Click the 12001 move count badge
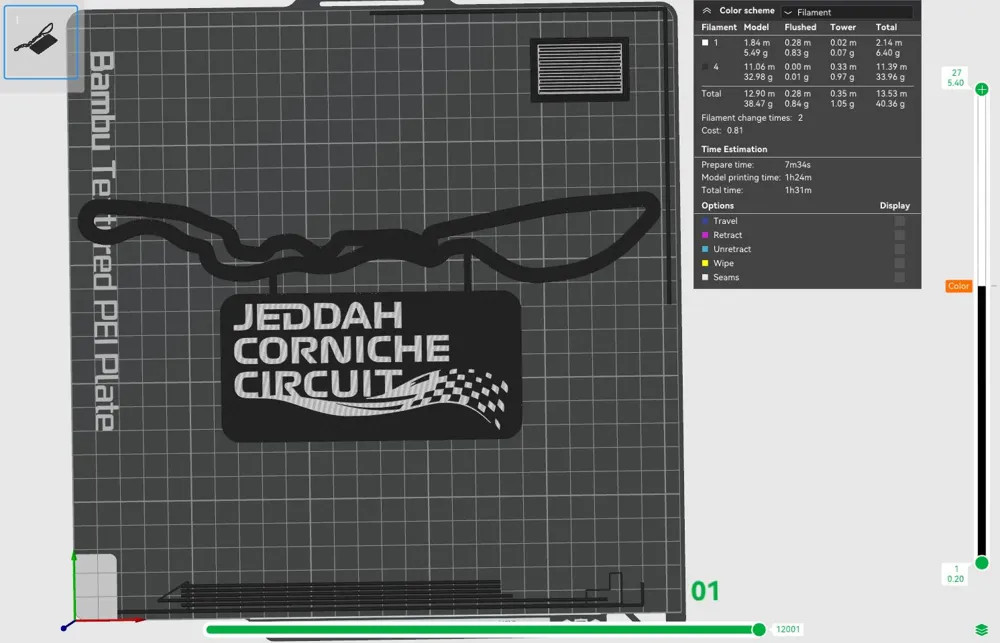The image size is (1000, 643). [x=788, y=629]
